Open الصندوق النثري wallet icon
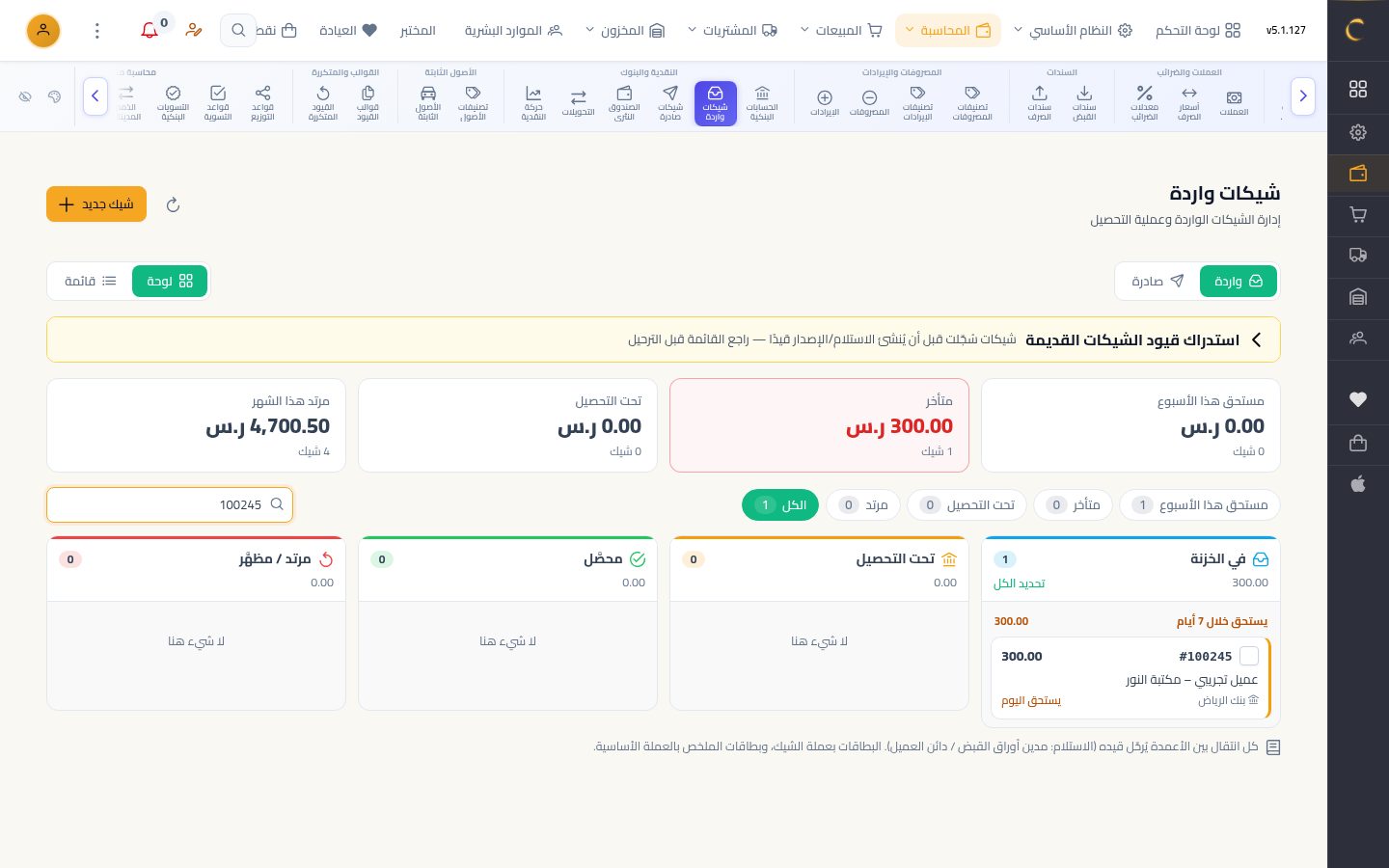 click(624, 103)
